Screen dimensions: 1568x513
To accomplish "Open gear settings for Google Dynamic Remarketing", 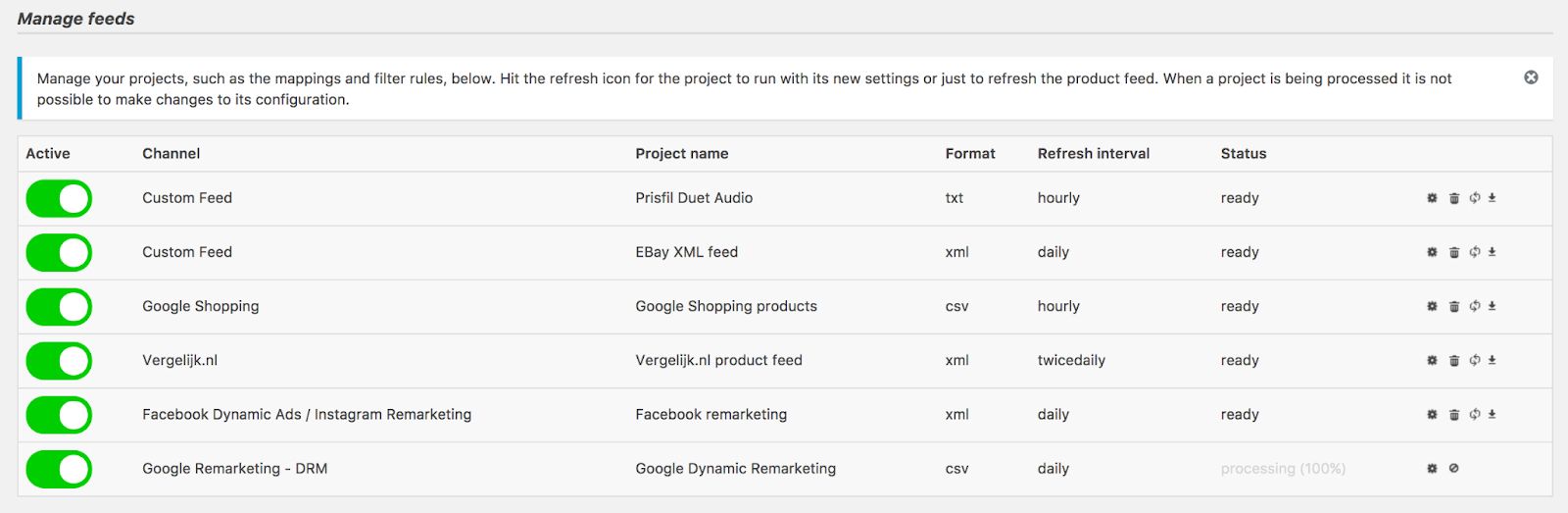I will tap(1432, 469).
